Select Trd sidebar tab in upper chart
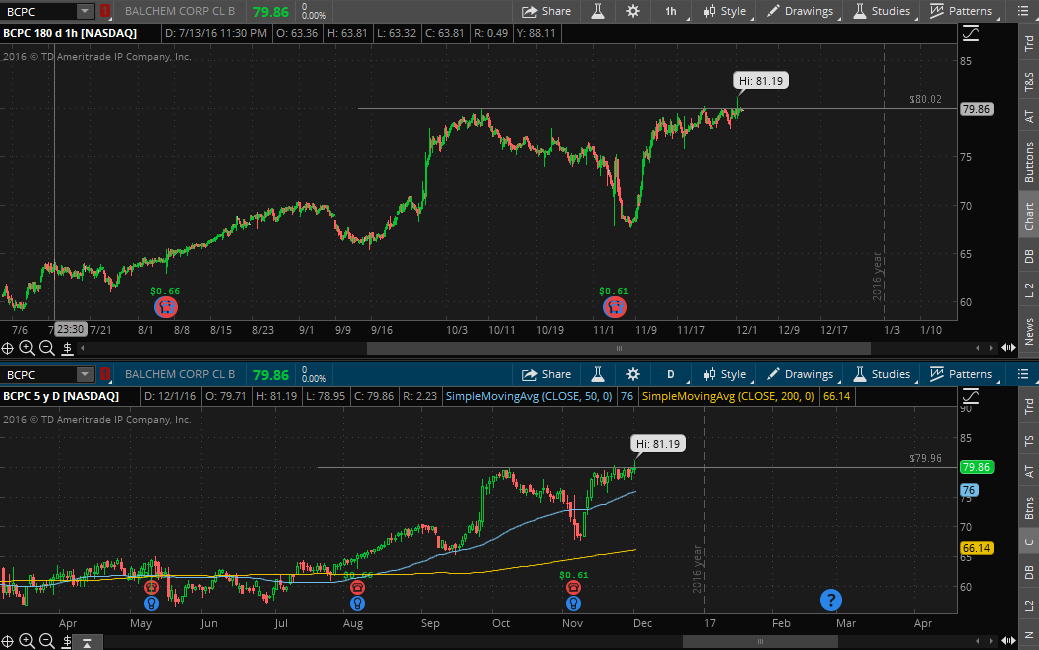The height and width of the screenshot is (650, 1039). (x=1028, y=42)
